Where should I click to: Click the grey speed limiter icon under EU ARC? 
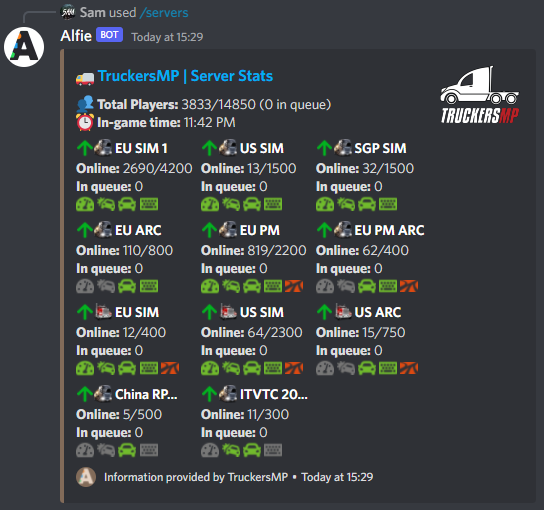85,286
